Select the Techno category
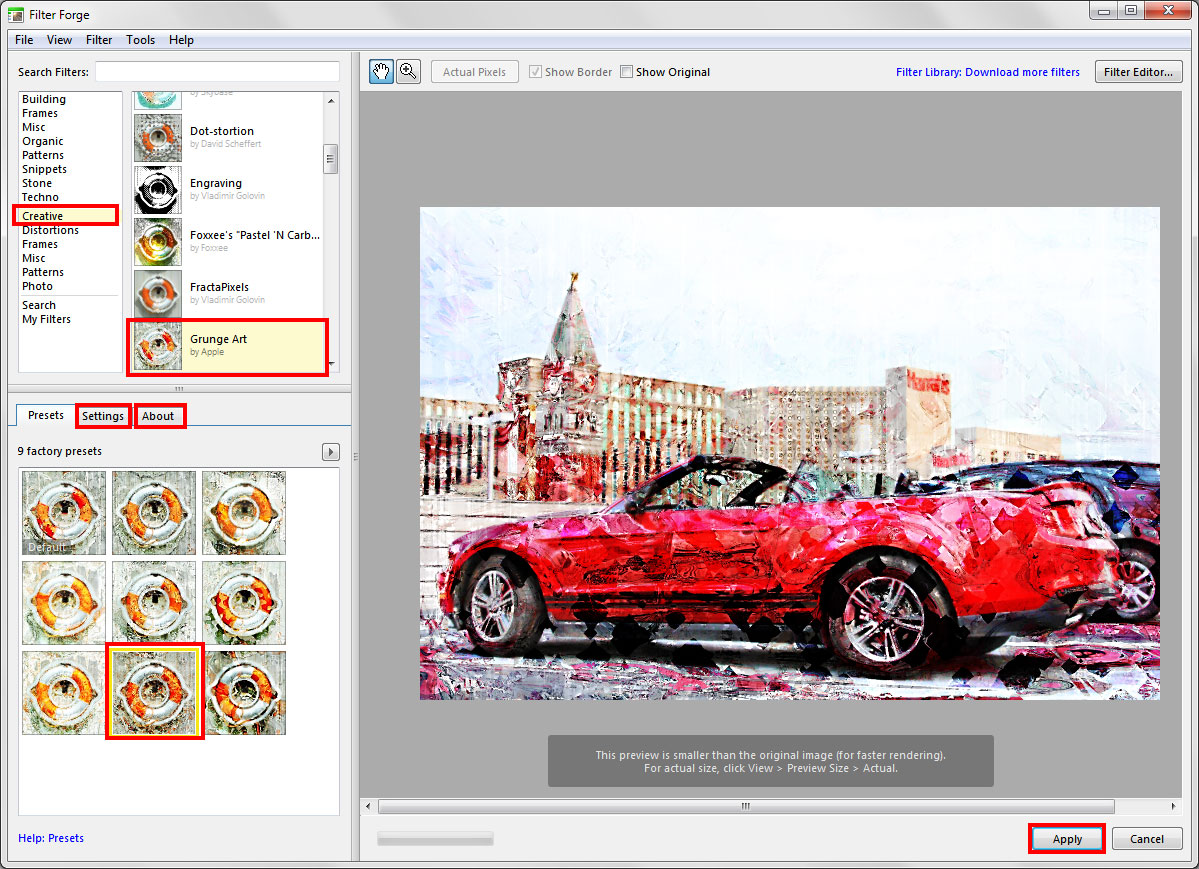This screenshot has width=1199, height=869. tap(40, 197)
